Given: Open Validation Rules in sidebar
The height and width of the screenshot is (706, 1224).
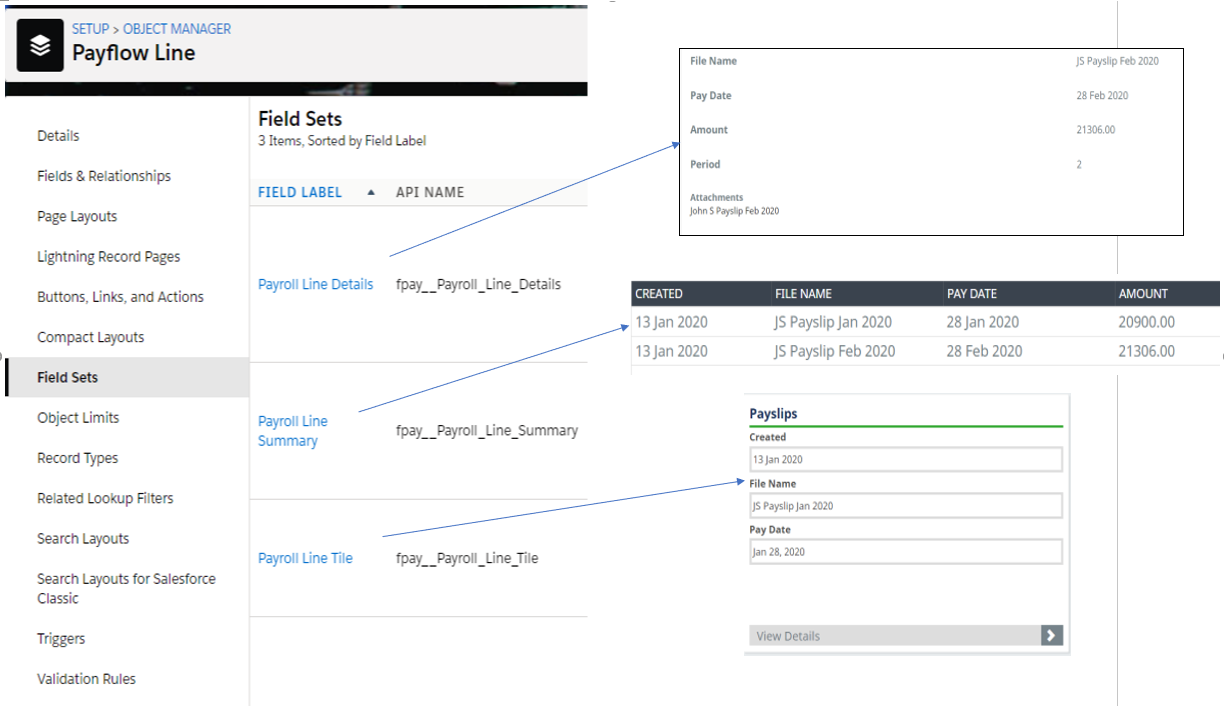Looking at the screenshot, I should (x=86, y=679).
